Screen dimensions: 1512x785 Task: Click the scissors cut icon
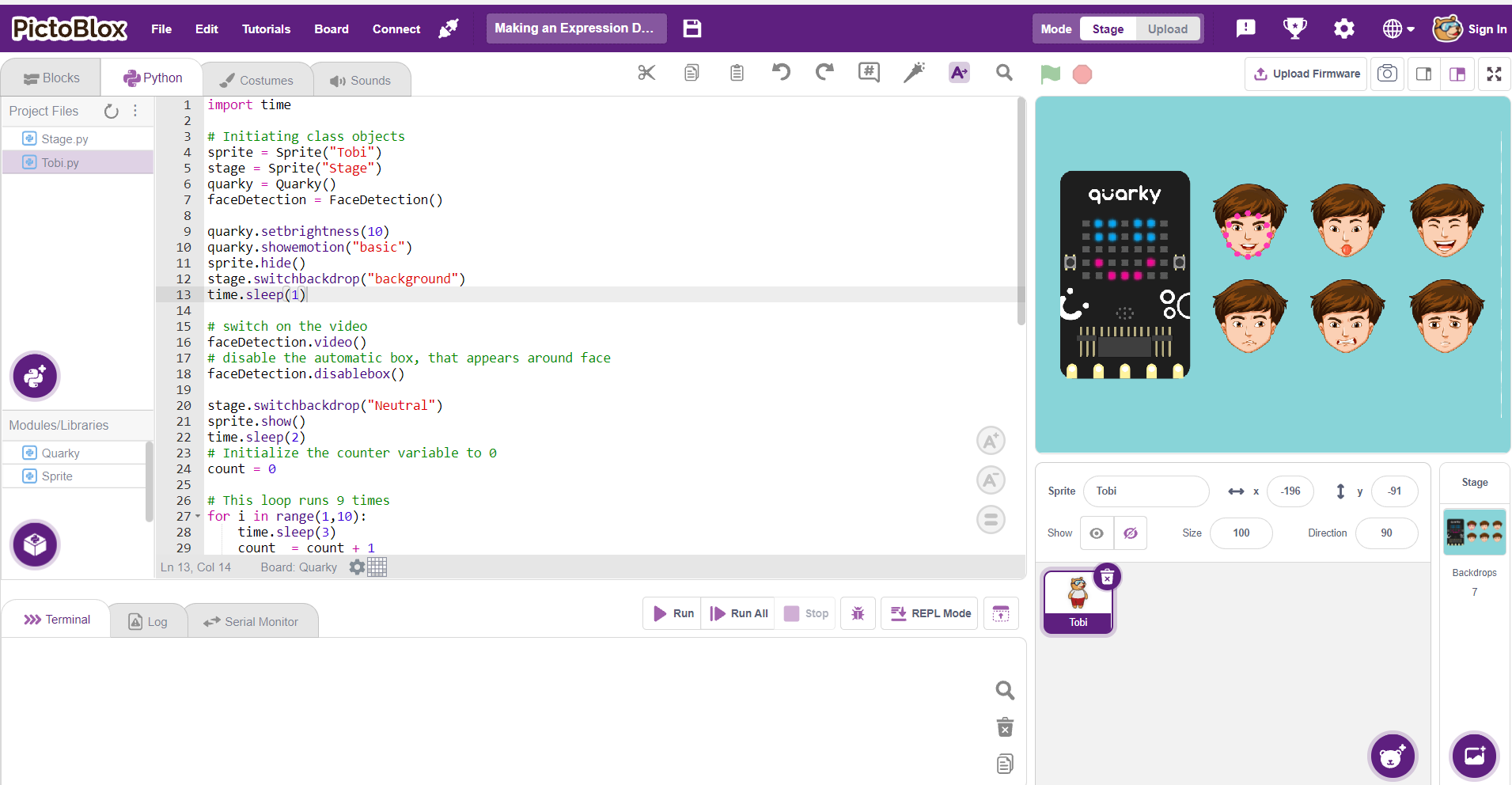tap(646, 74)
